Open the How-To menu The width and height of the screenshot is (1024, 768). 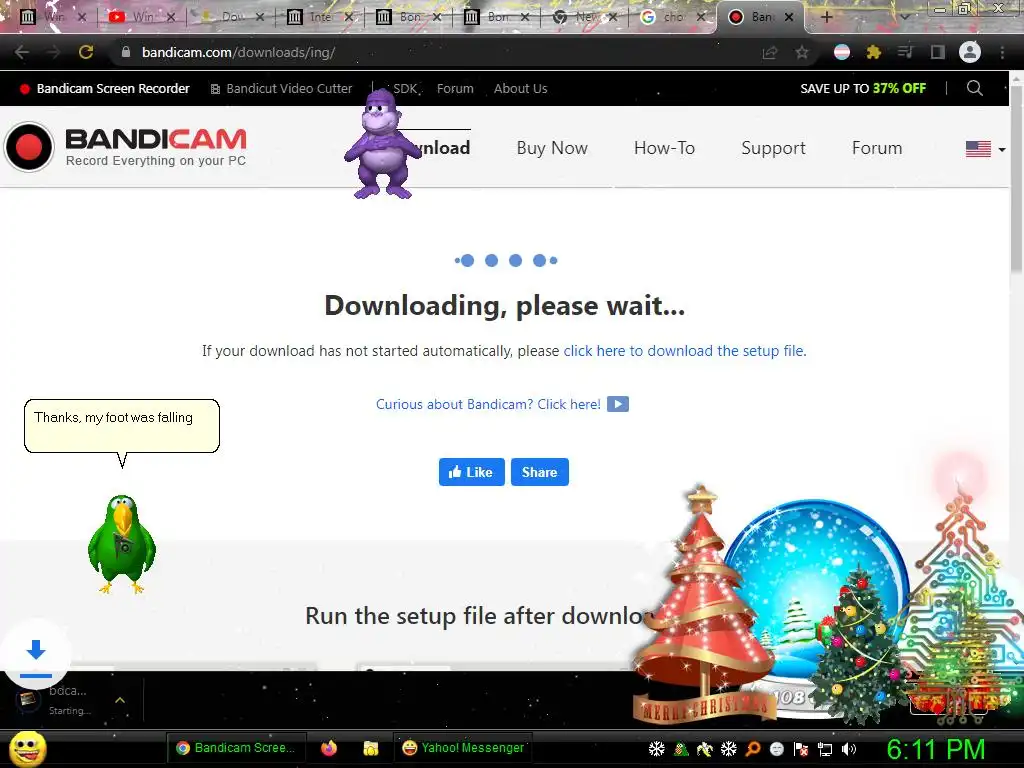coord(664,148)
